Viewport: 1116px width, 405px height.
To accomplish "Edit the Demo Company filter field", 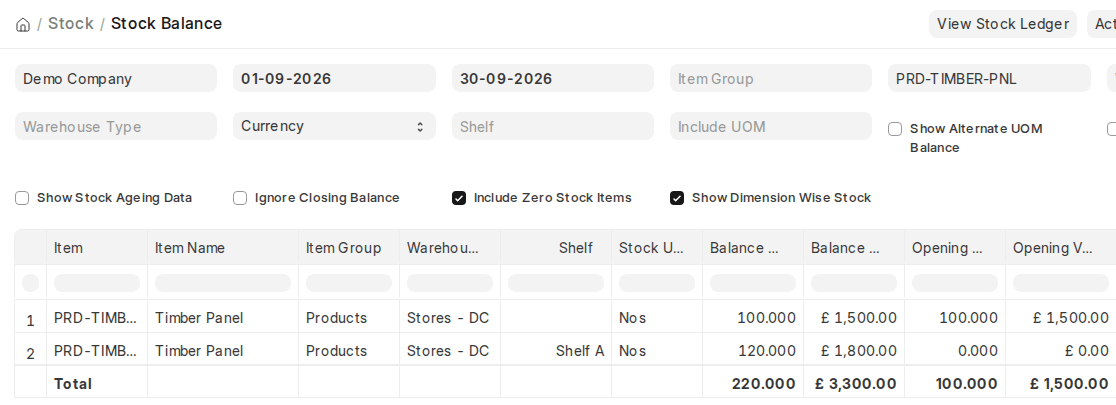I will [x=116, y=78].
